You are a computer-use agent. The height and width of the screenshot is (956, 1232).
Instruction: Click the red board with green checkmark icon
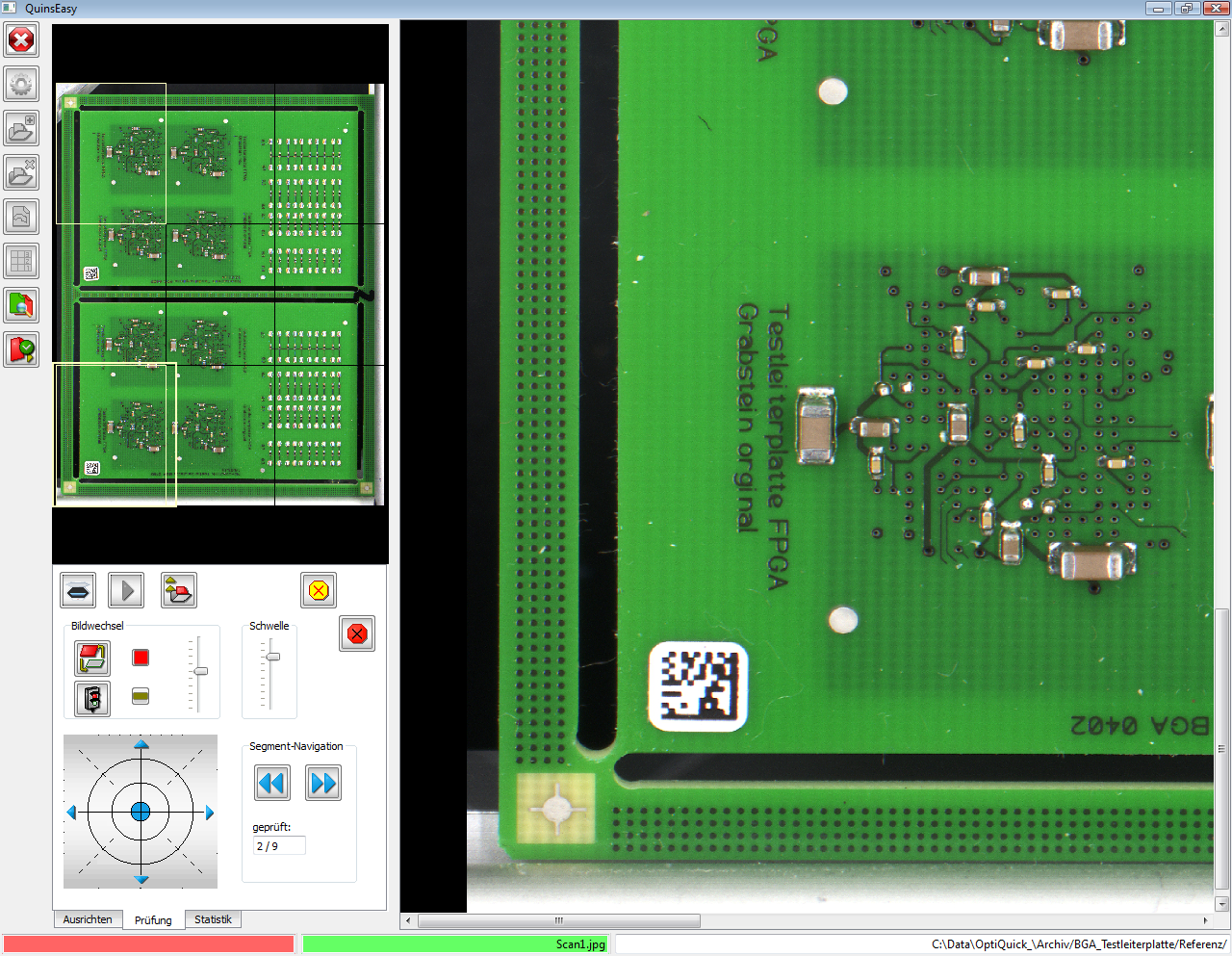click(x=21, y=349)
